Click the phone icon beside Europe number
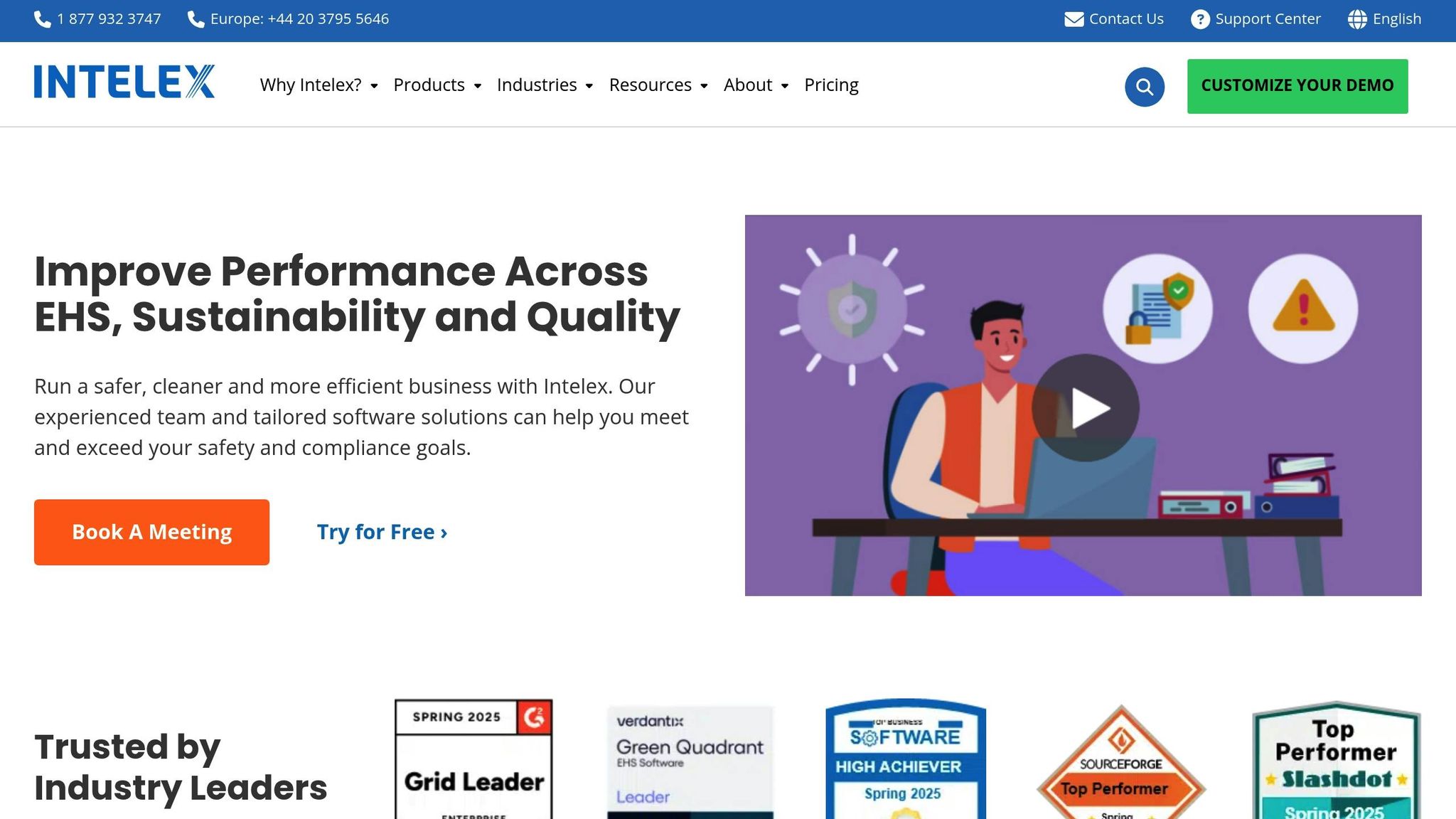This screenshot has height=819, width=1456. 196,19
